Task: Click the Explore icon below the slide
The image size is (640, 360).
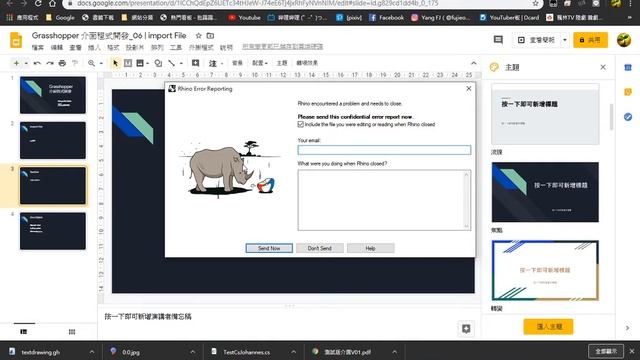Action: click(466, 329)
